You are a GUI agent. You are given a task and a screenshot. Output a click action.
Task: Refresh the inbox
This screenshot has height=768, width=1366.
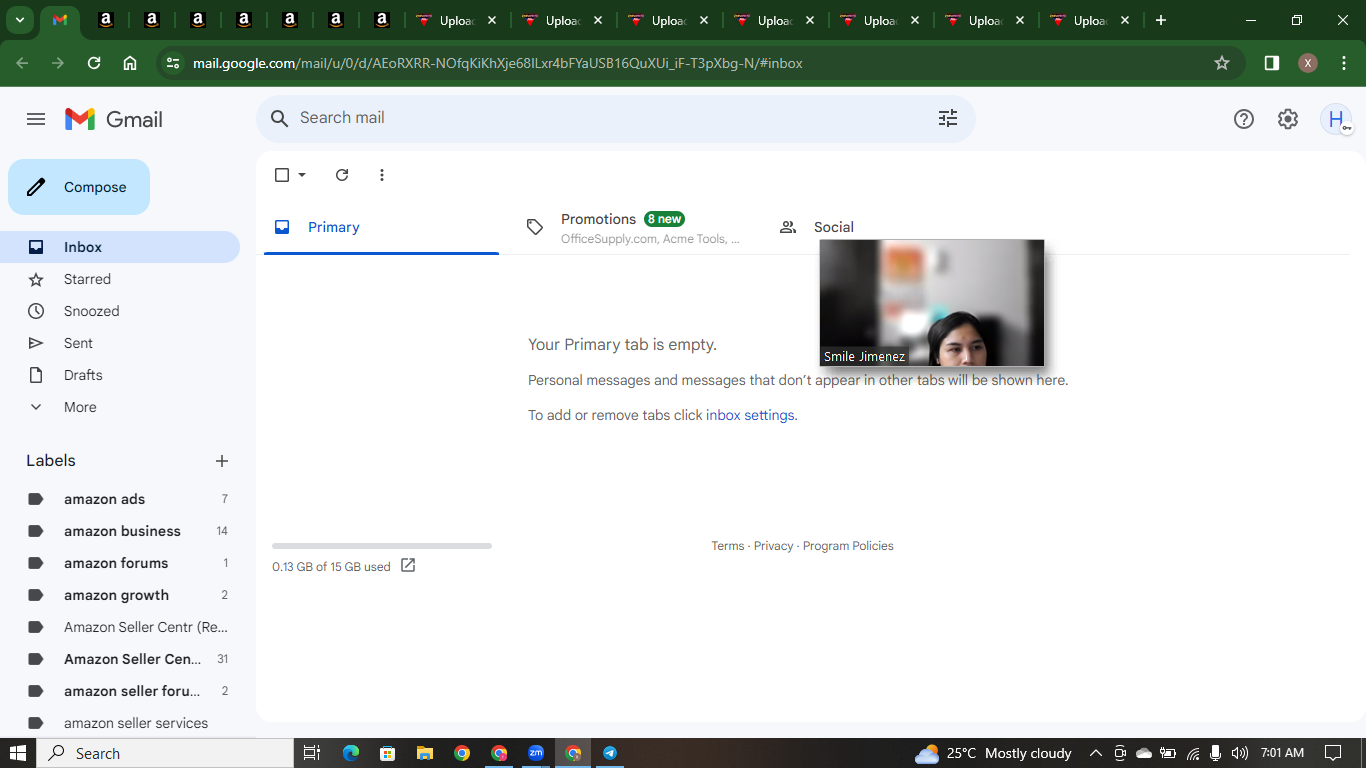[342, 175]
